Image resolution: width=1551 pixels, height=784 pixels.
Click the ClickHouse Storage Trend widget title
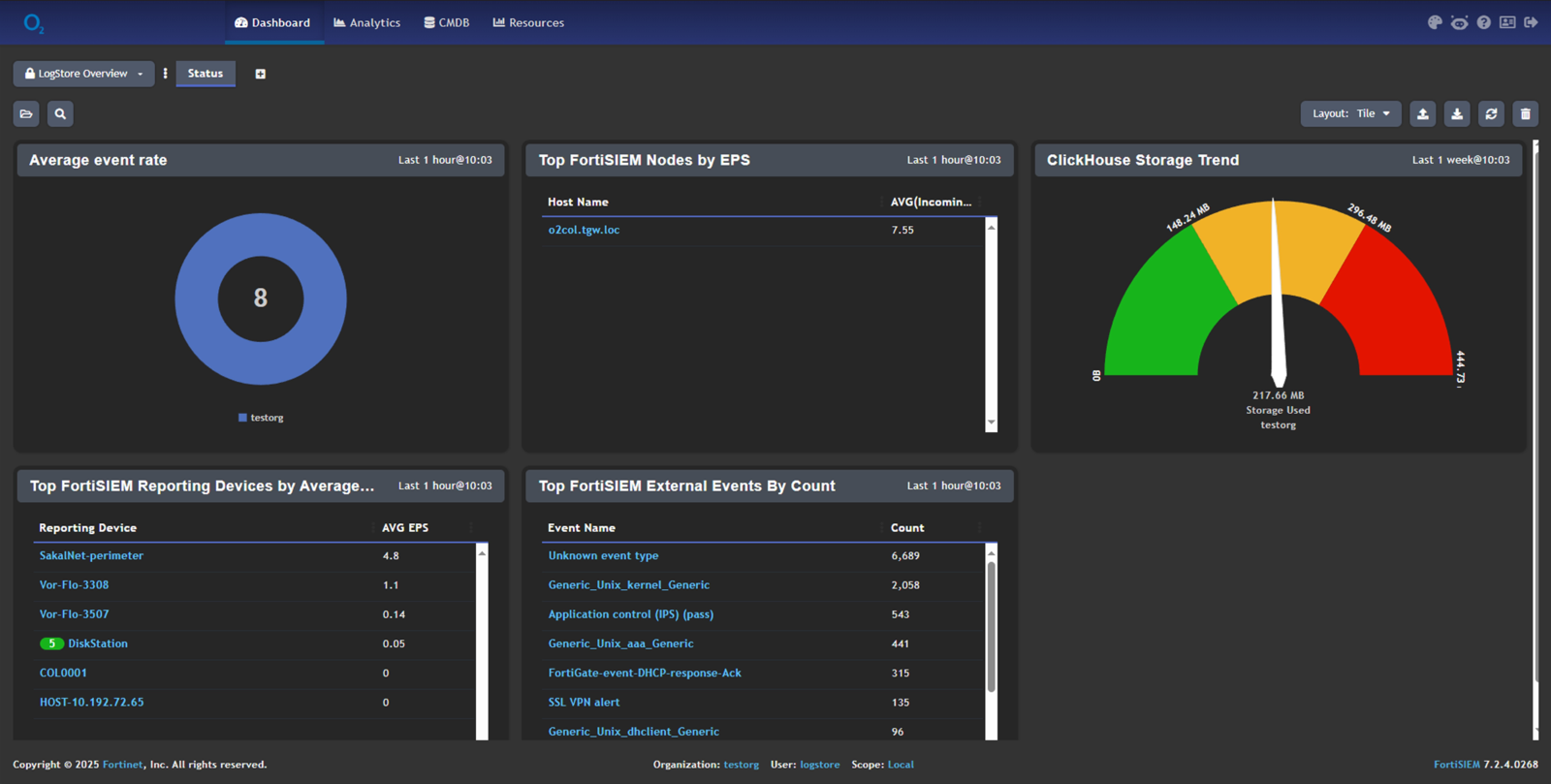point(1143,160)
